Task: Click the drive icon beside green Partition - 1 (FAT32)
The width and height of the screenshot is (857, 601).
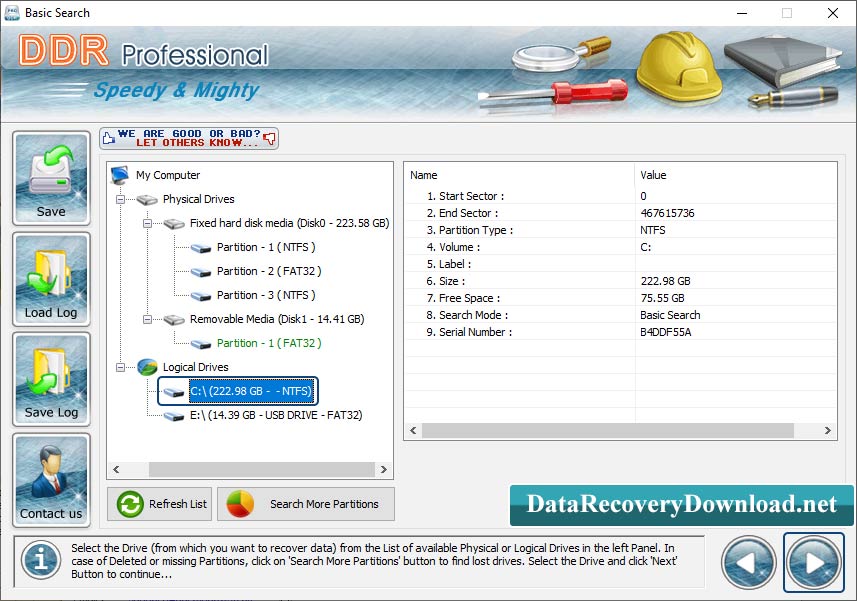Action: pos(201,344)
